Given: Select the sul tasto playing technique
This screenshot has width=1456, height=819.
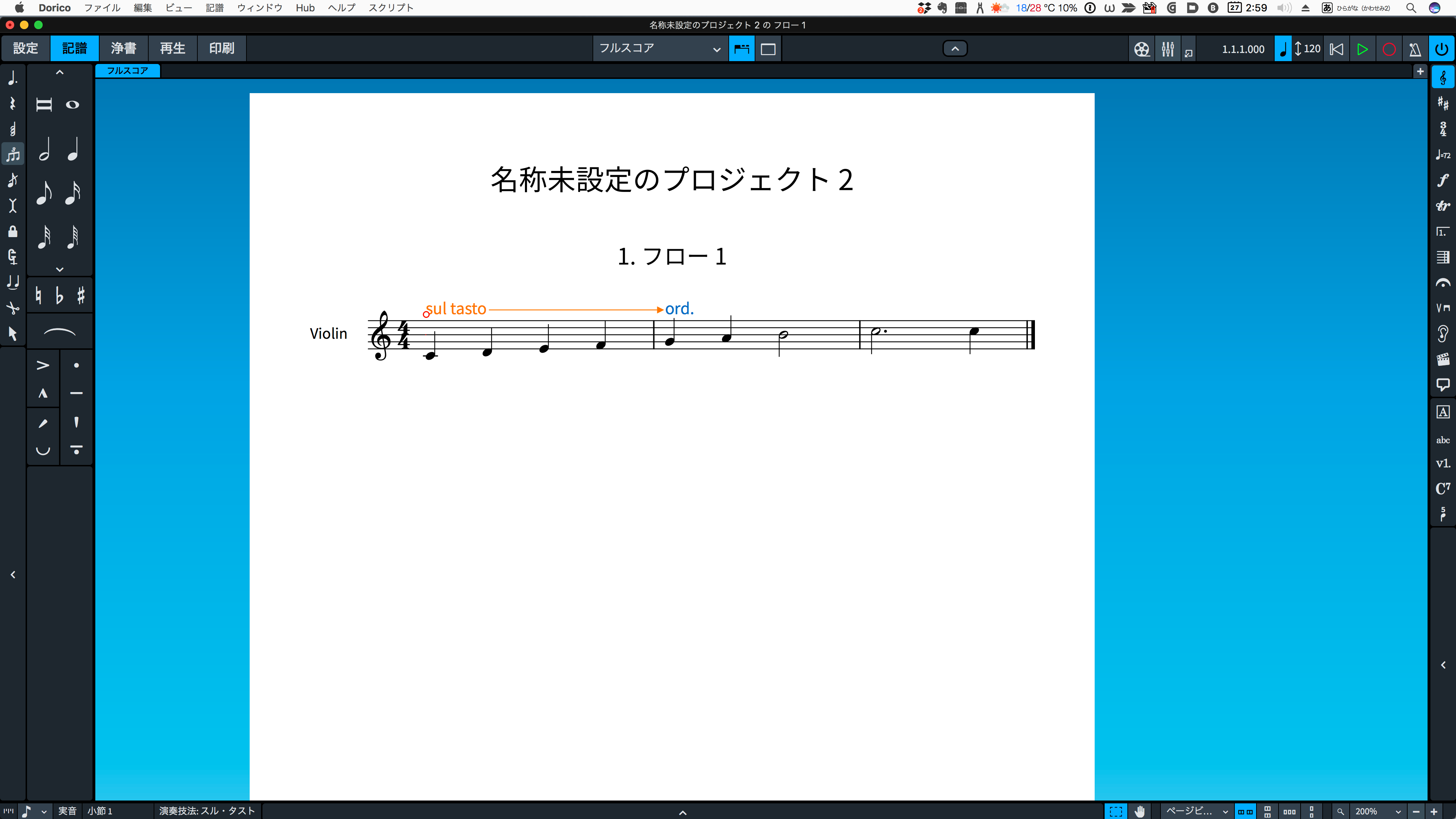Looking at the screenshot, I should pos(456,309).
